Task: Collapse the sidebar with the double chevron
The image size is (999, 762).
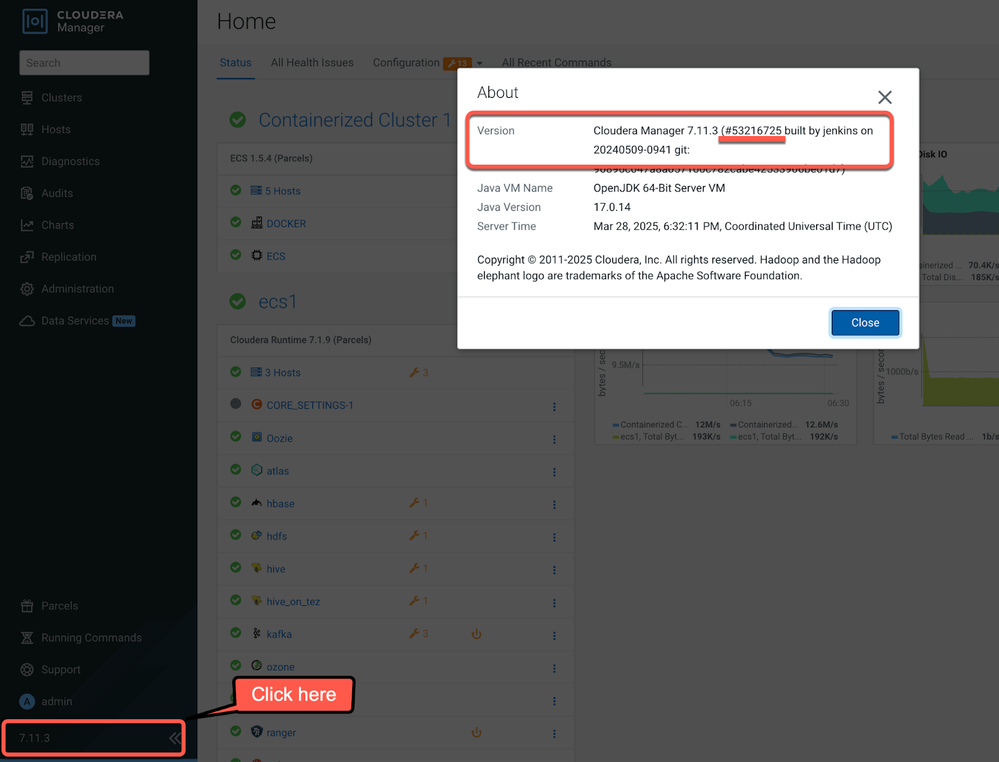Action: click(175, 738)
